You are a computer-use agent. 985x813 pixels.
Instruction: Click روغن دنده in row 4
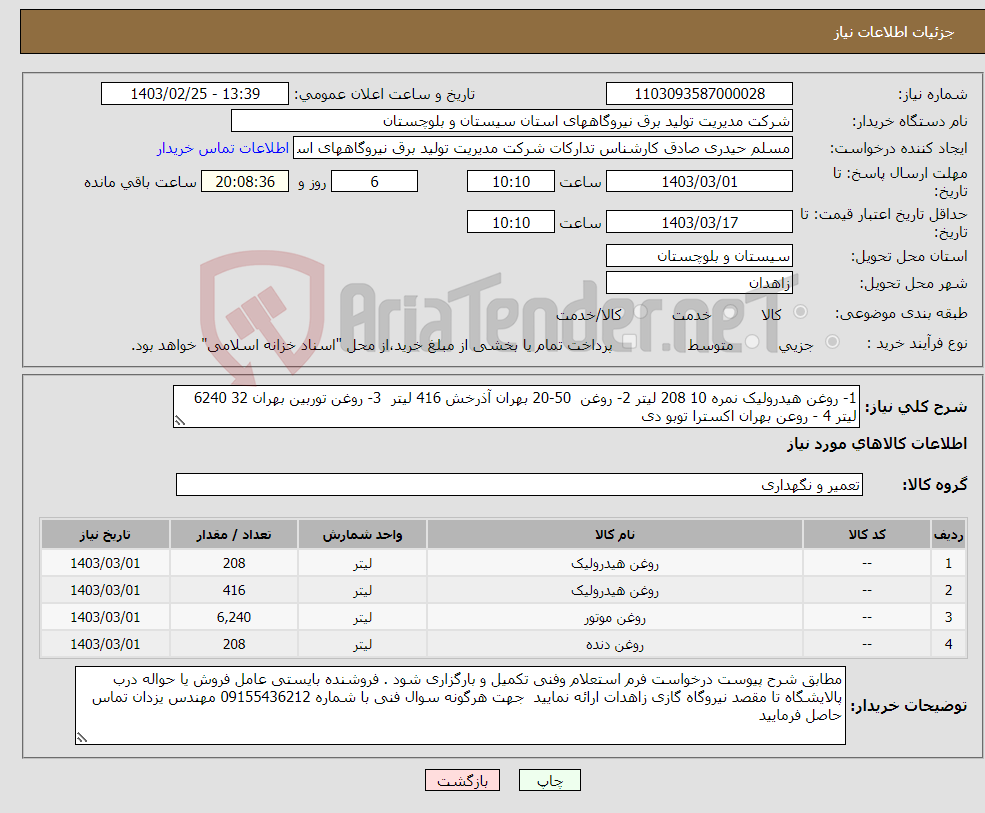tap(615, 645)
